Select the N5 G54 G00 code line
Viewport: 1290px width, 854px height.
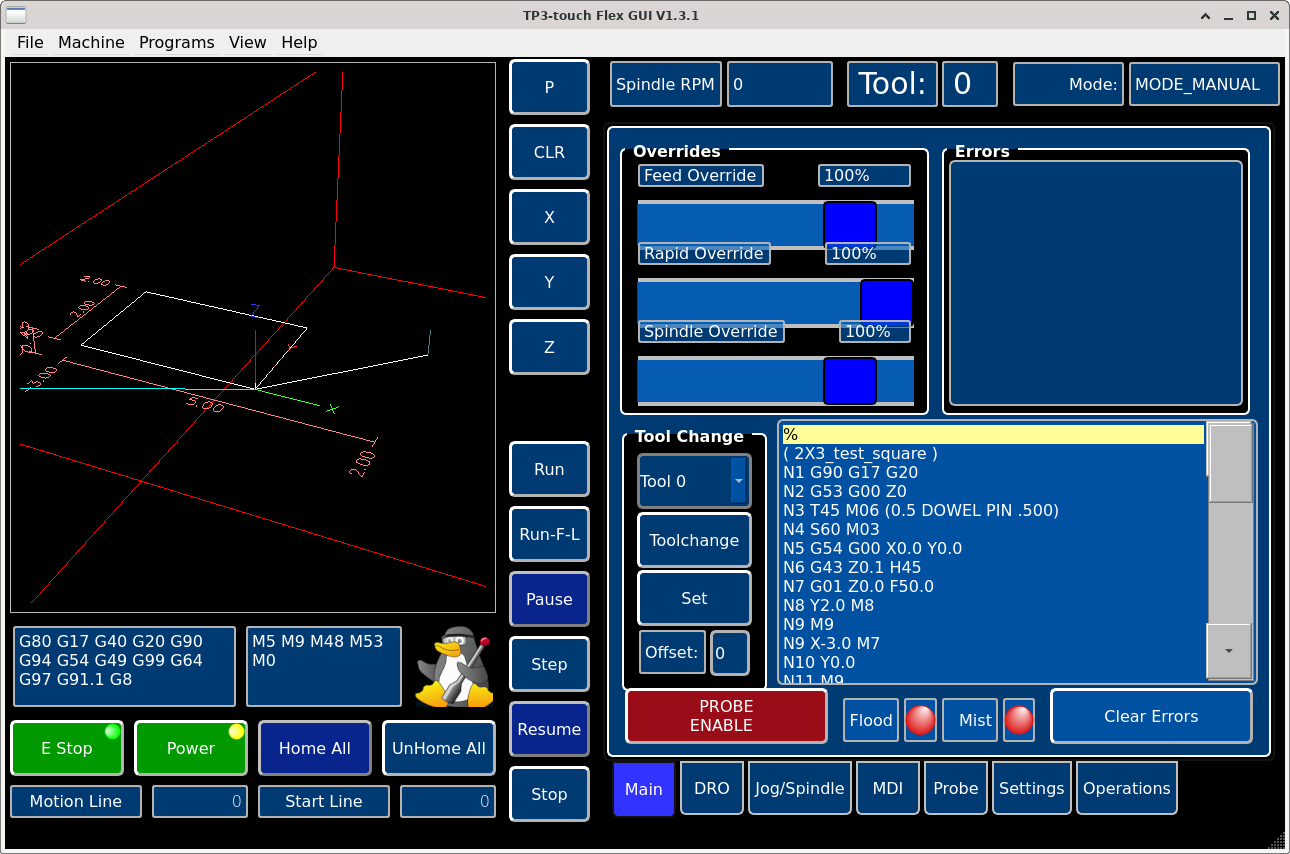[872, 548]
